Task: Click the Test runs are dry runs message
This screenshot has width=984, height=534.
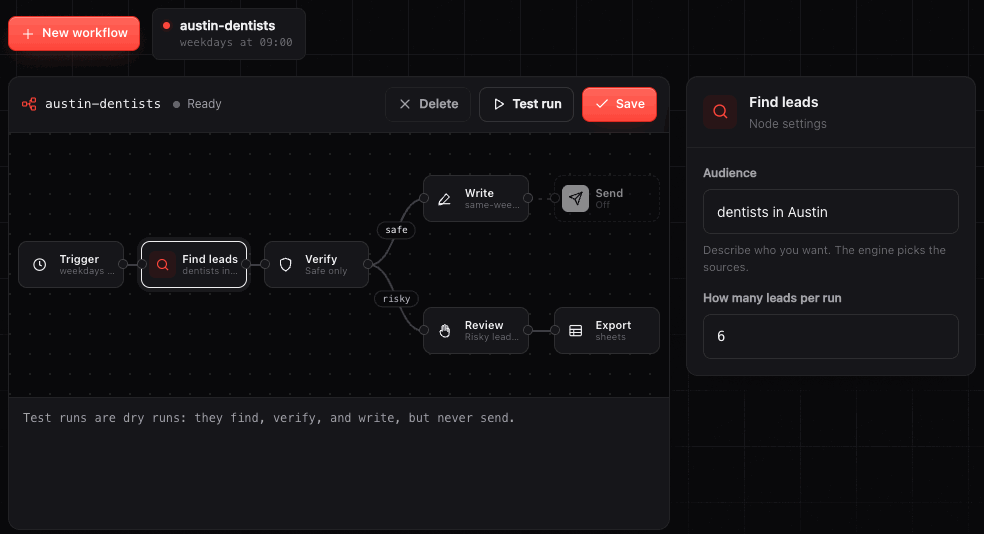Action: [x=269, y=418]
